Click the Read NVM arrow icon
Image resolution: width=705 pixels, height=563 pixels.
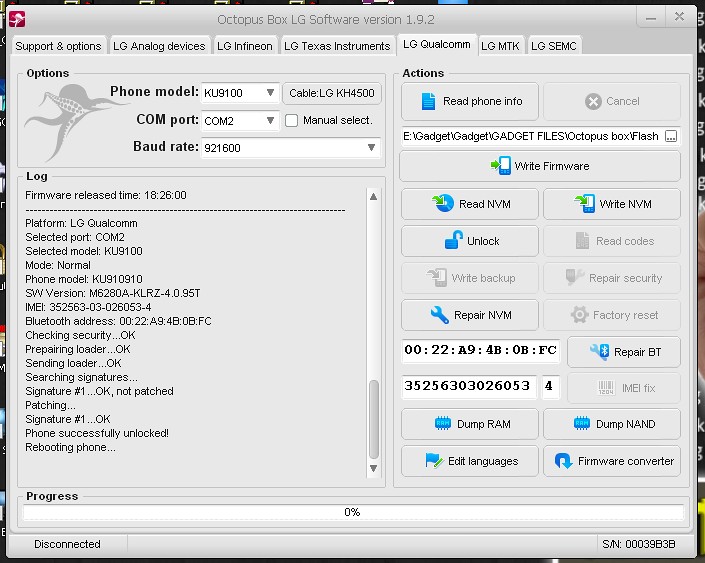443,203
